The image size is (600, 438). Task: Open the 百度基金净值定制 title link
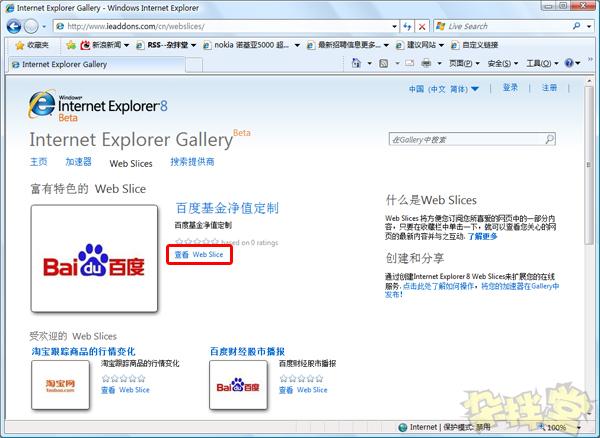(227, 208)
